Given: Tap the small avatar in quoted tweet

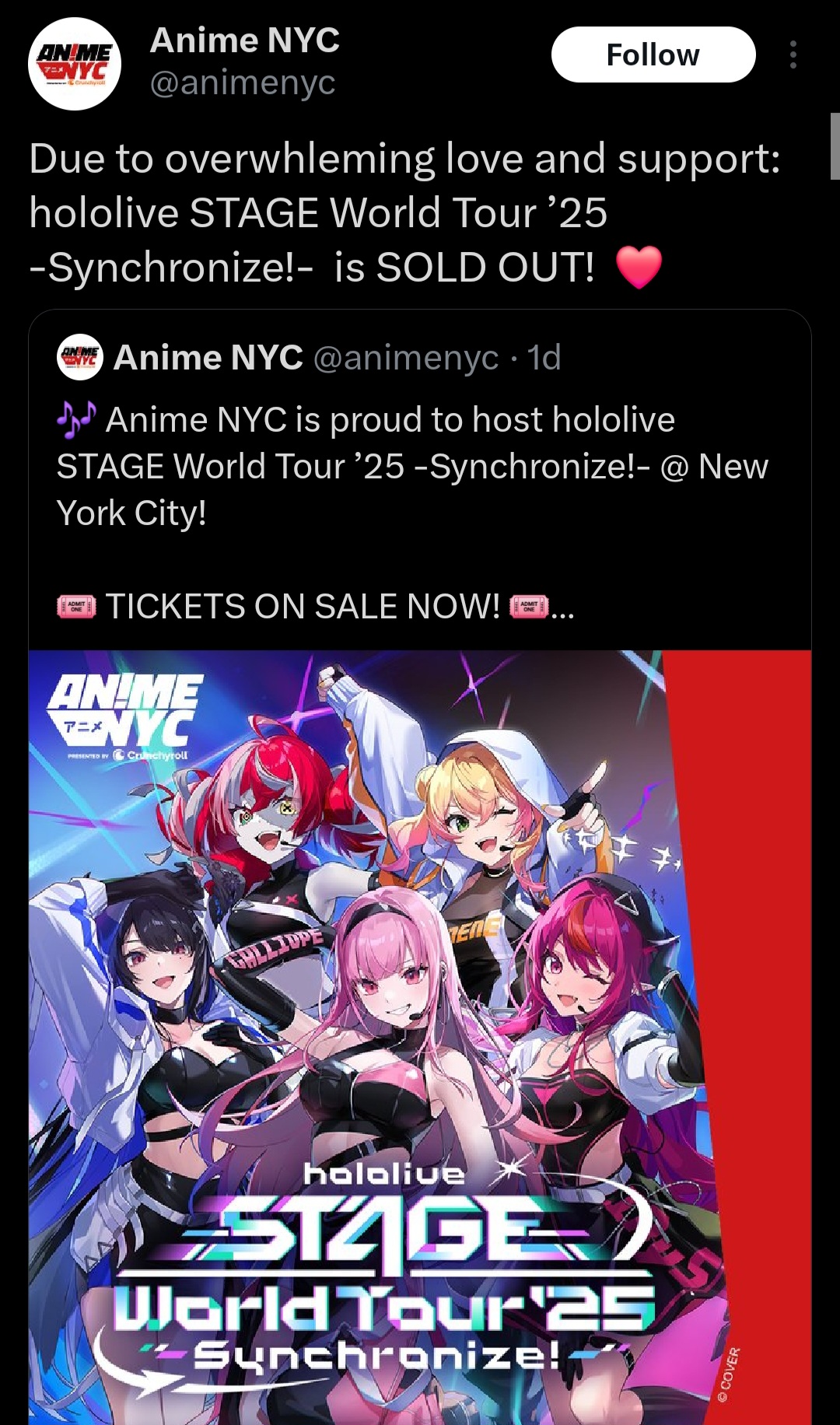Looking at the screenshot, I should tap(80, 357).
